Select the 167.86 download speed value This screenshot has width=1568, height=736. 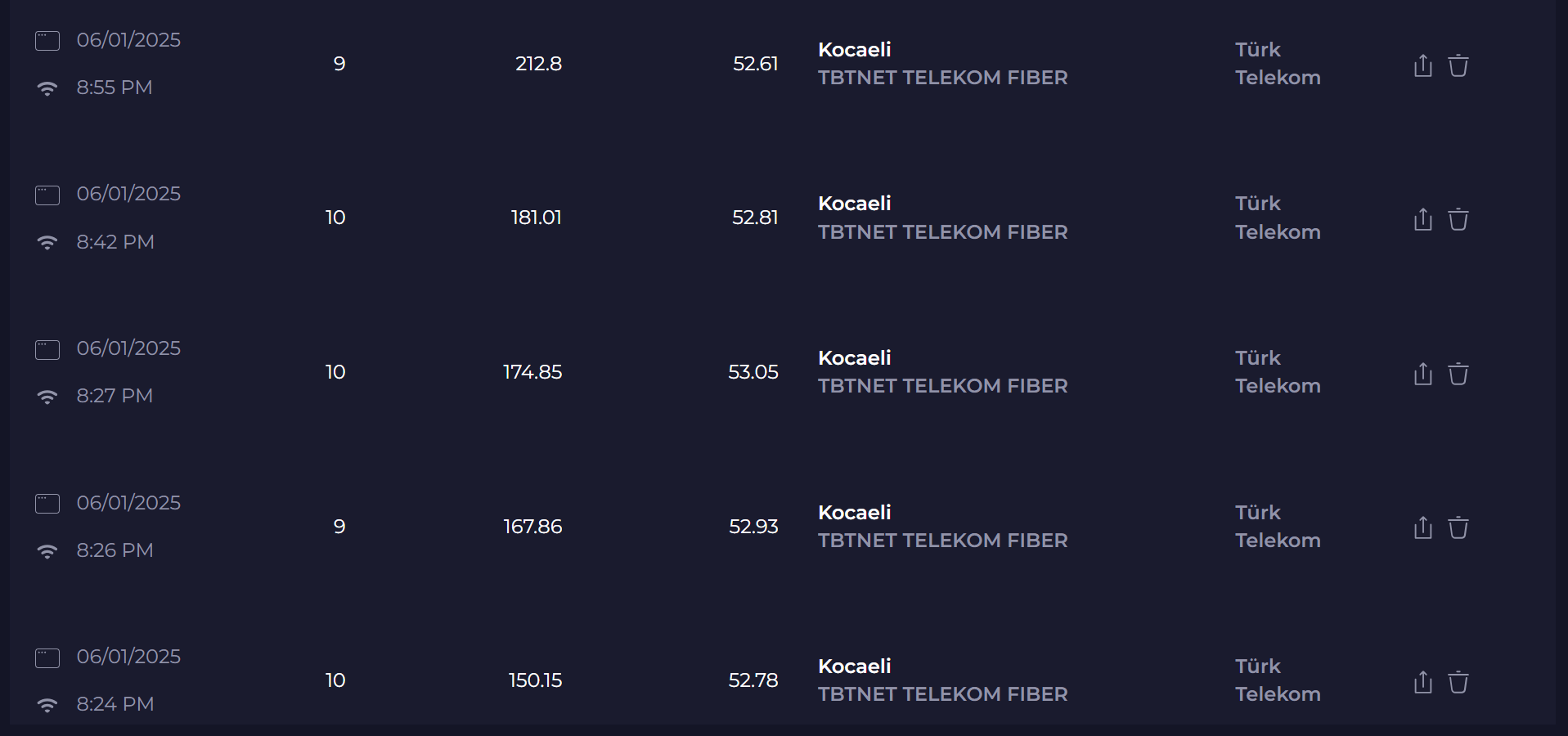(532, 527)
